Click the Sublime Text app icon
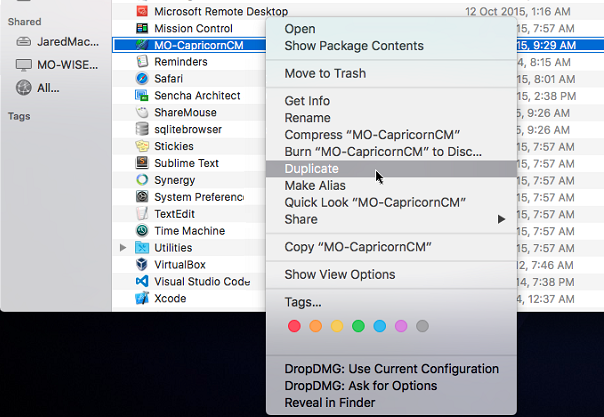Viewport: 604px width, 417px height. coord(142,163)
